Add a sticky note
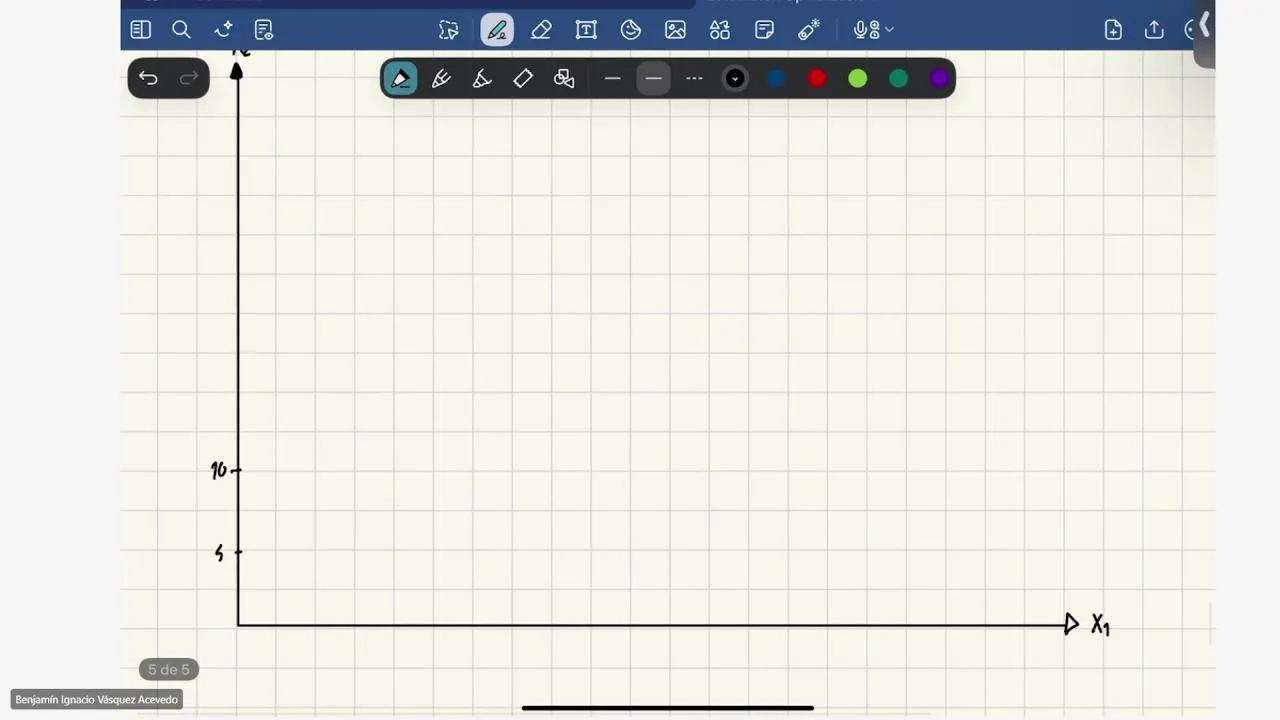This screenshot has height=720, width=1280. click(x=765, y=30)
